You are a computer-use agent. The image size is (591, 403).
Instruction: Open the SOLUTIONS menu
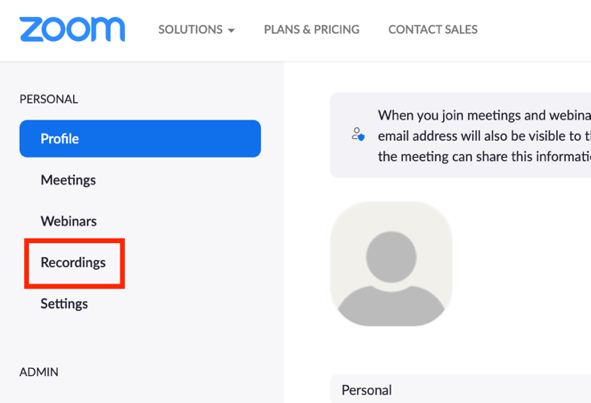196,29
